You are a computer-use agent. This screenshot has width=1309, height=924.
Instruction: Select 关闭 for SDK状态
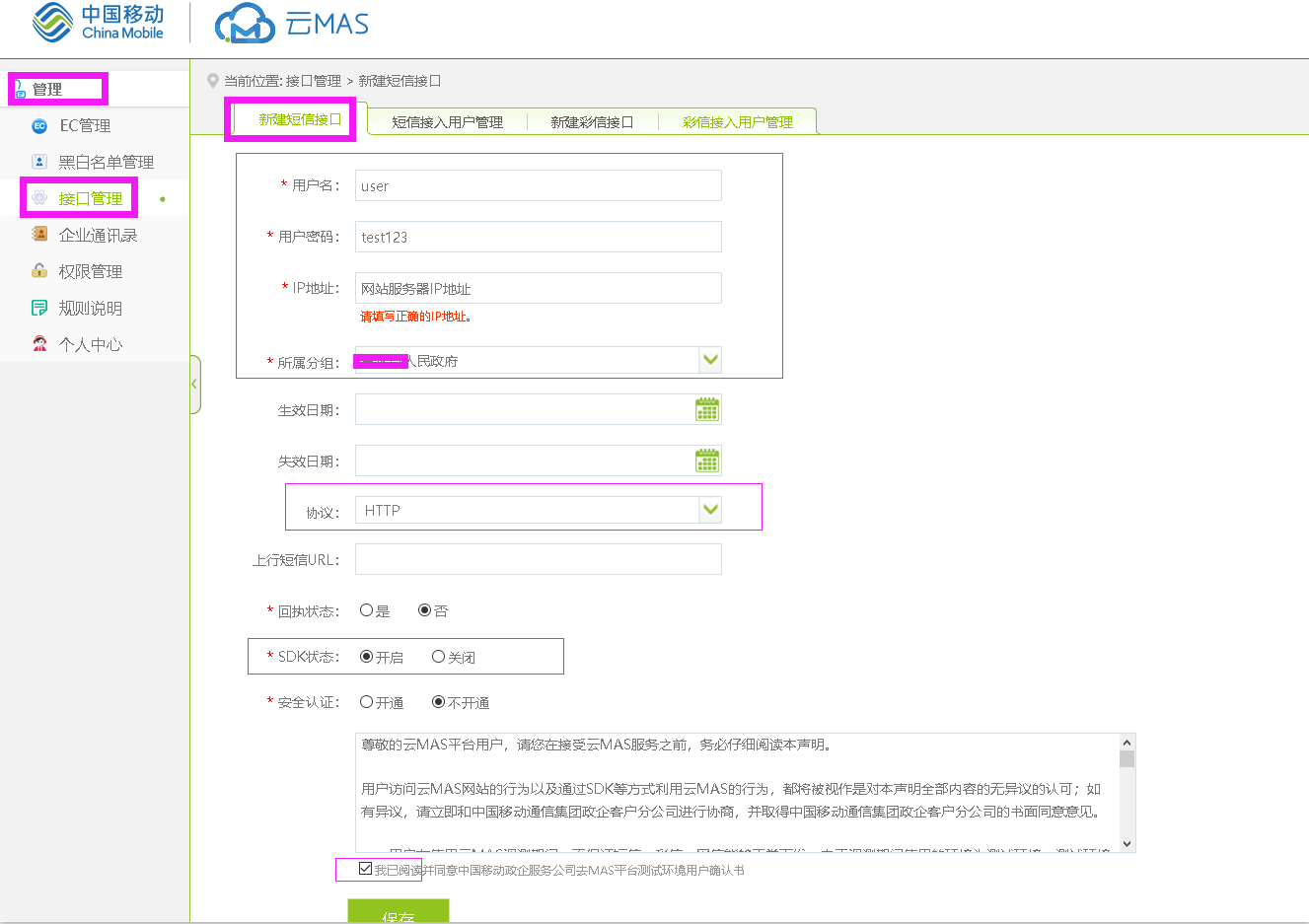coord(438,657)
